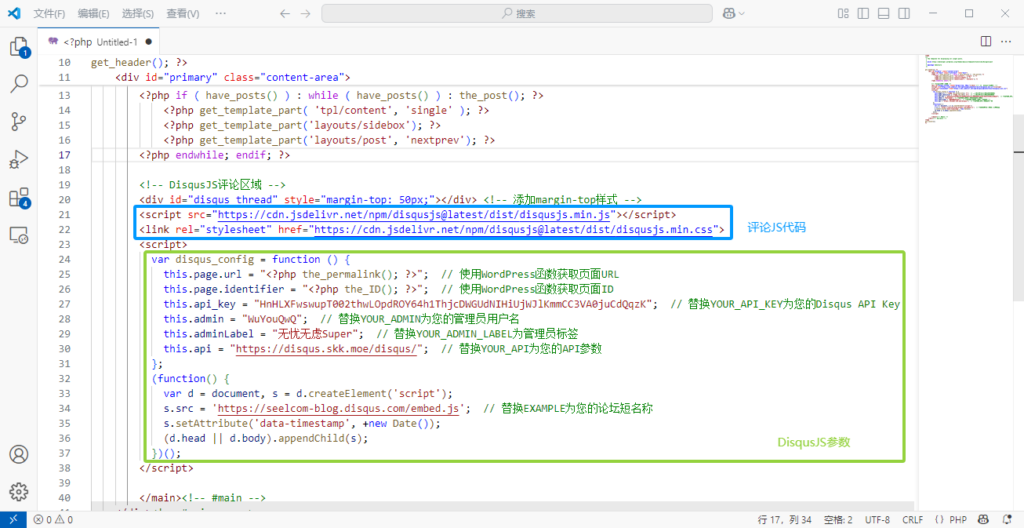Open the Accounts menu icon
1024x528 pixels.
point(18,455)
